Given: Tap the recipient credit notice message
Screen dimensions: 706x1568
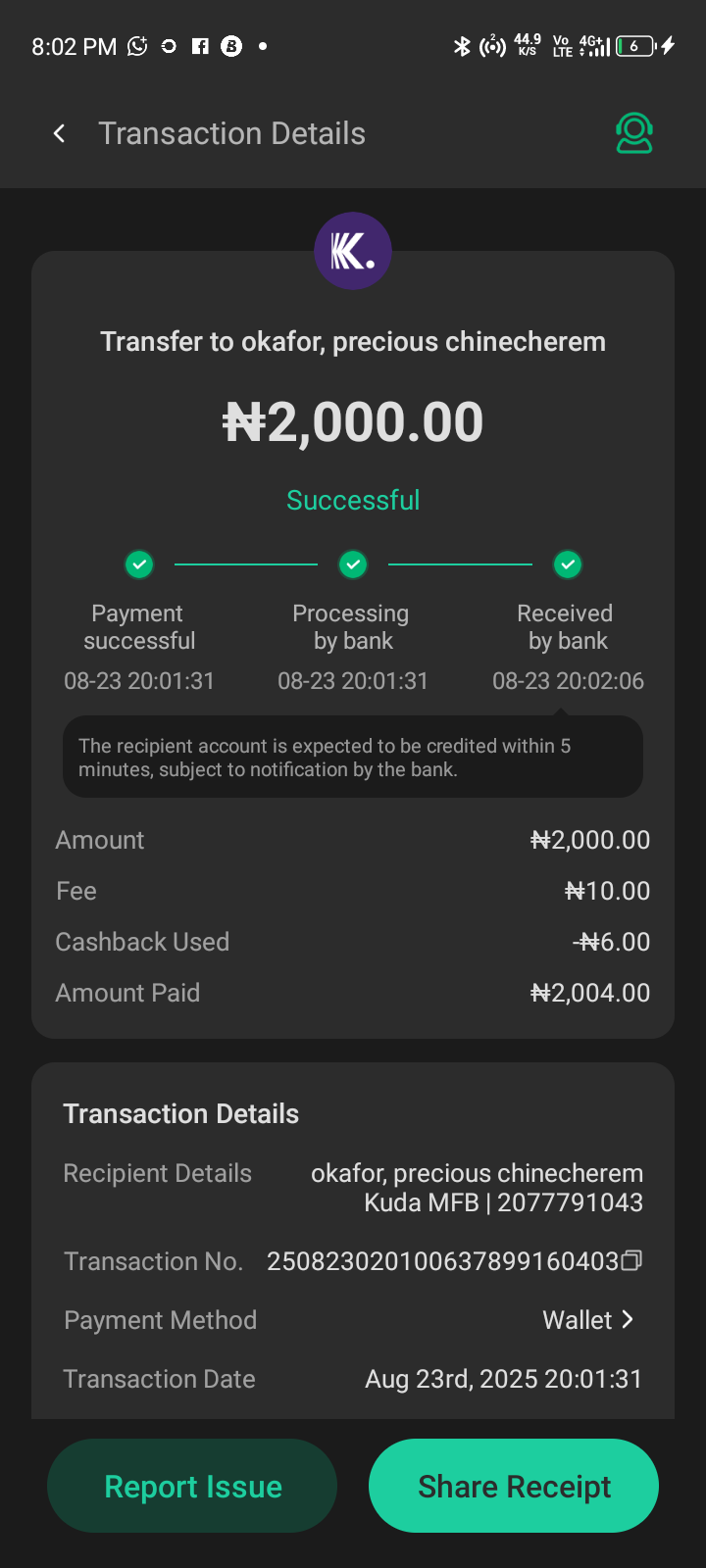Looking at the screenshot, I should click(353, 758).
